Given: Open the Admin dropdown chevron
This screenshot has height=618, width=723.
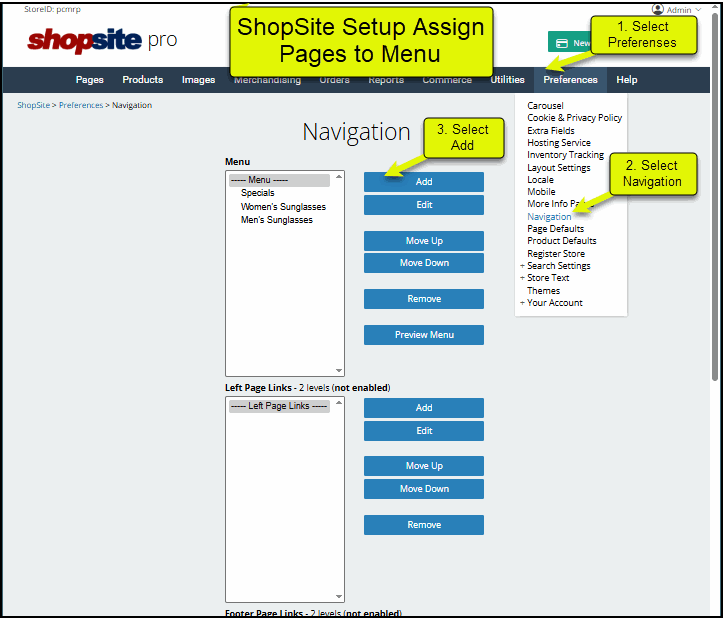Looking at the screenshot, I should [698, 10].
